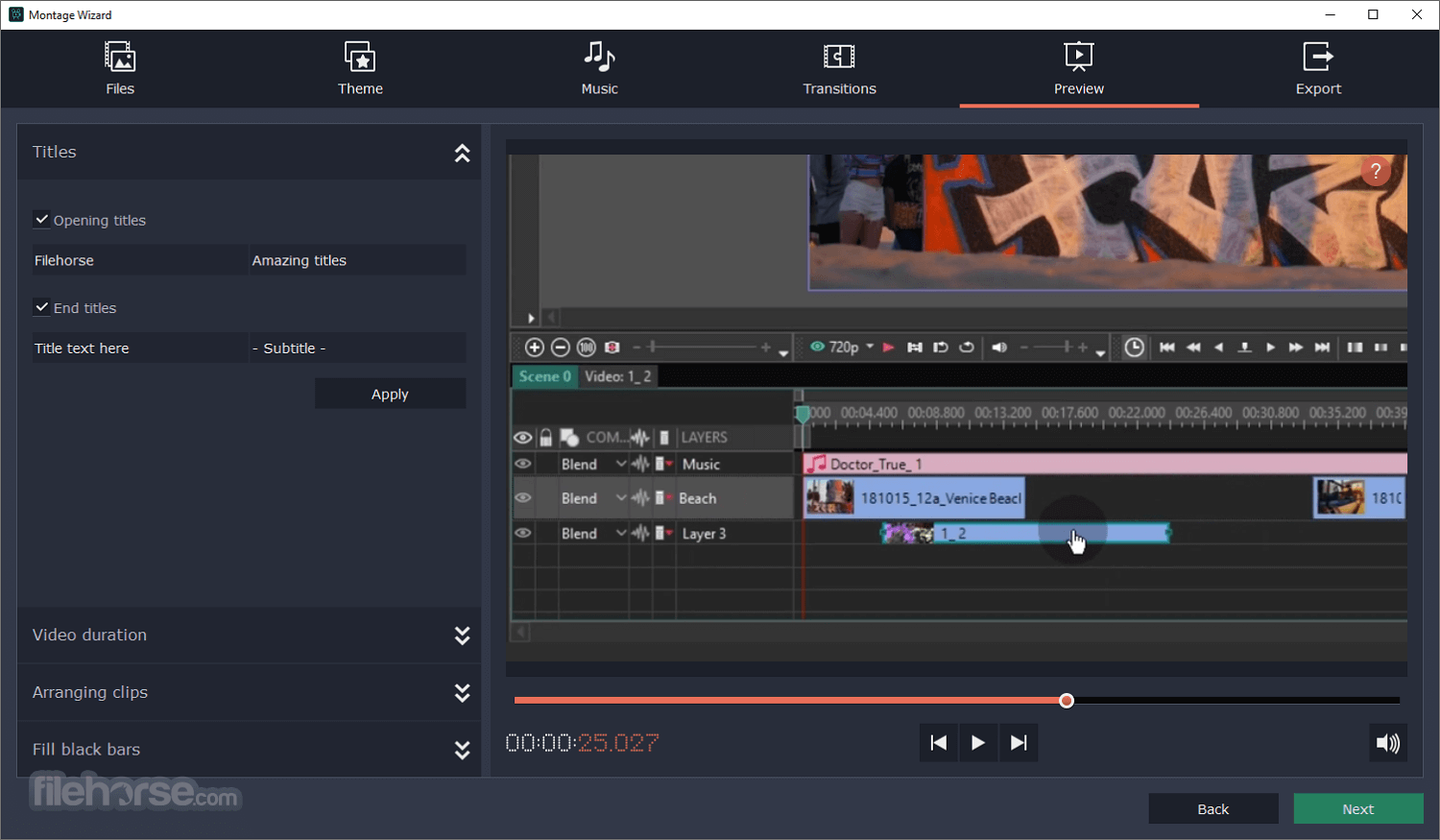The width and height of the screenshot is (1440, 840).
Task: Select the Scene 0 tab
Action: click(544, 376)
